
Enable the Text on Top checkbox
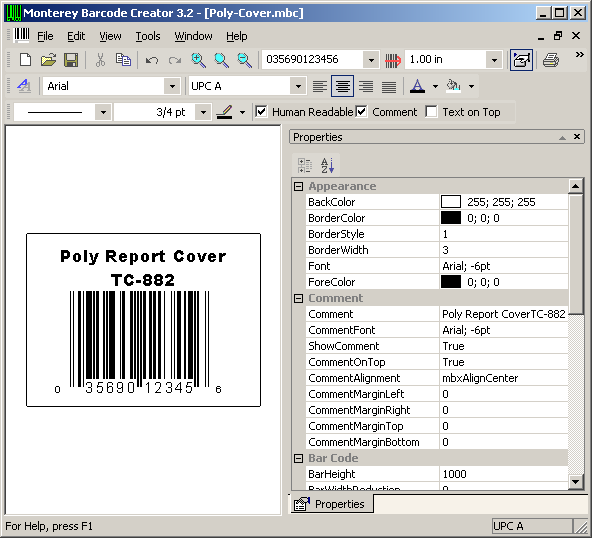pyautogui.click(x=431, y=112)
